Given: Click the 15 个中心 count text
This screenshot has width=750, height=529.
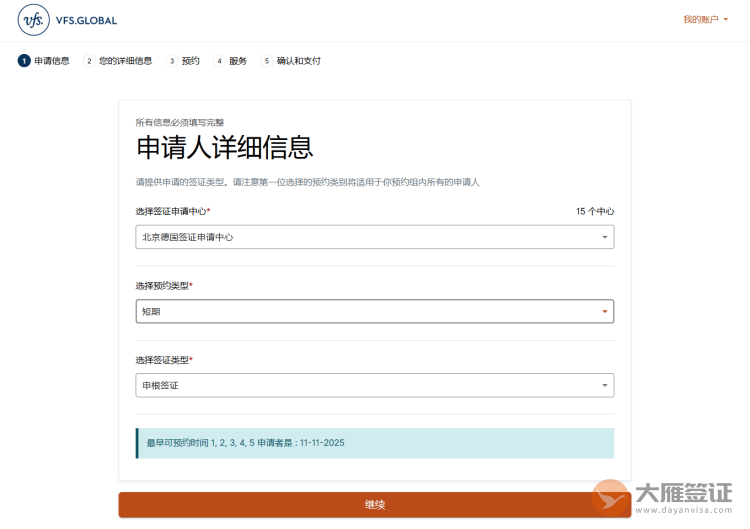Looking at the screenshot, I should (x=595, y=211).
